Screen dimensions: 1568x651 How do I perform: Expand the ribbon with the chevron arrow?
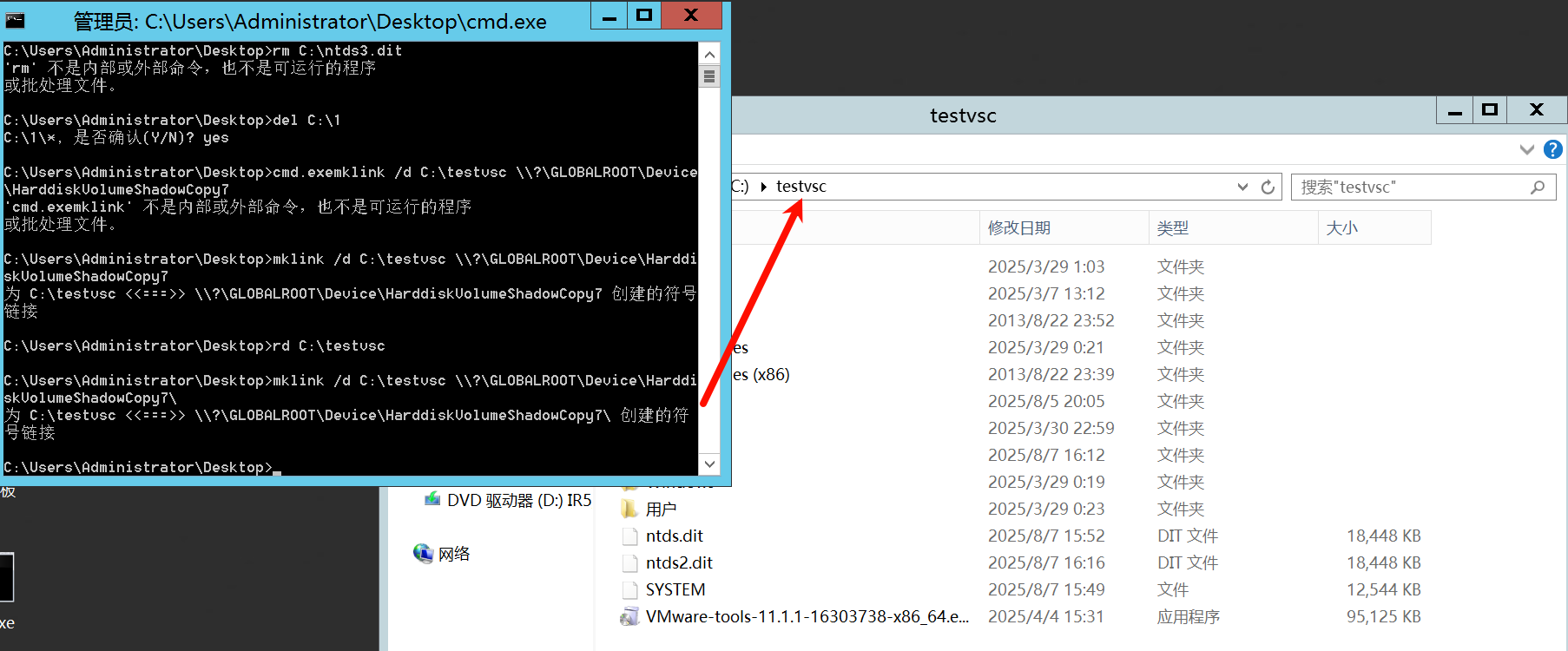(x=1526, y=149)
